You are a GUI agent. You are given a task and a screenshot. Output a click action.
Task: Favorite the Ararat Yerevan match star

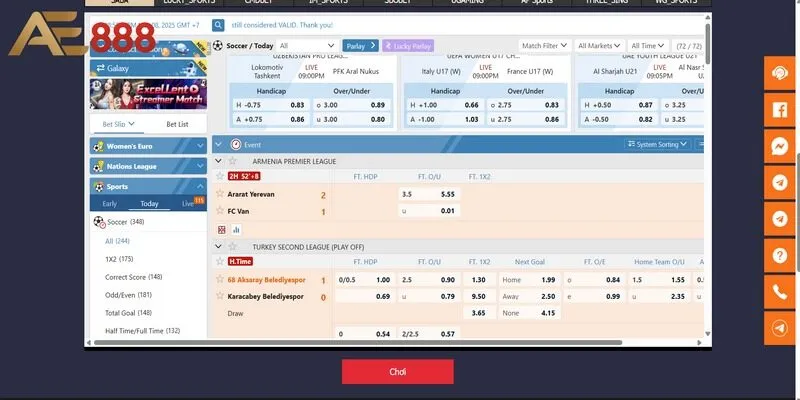pyautogui.click(x=220, y=194)
